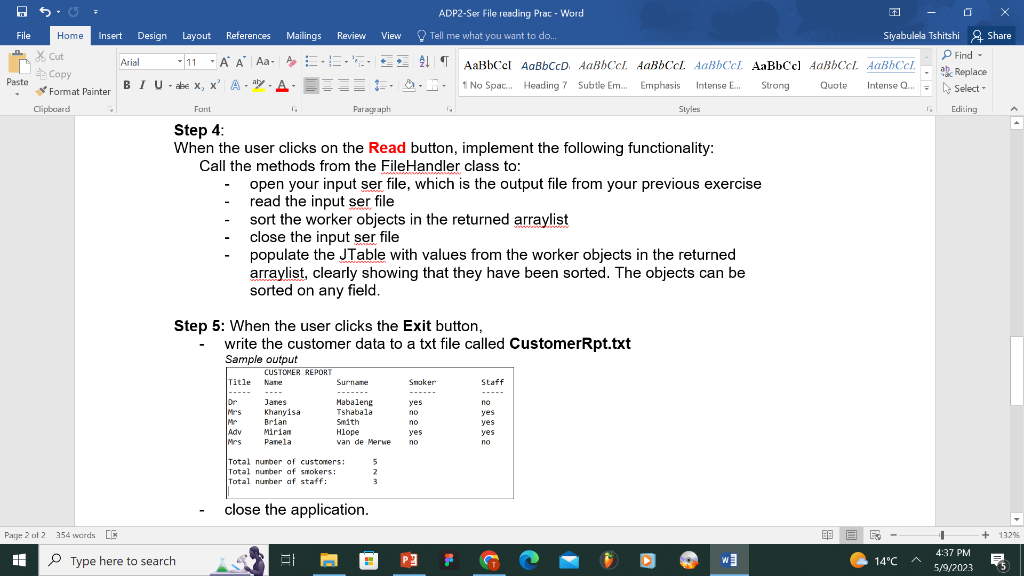Open the References ribbon tab
The image size is (1024, 576).
248,35
